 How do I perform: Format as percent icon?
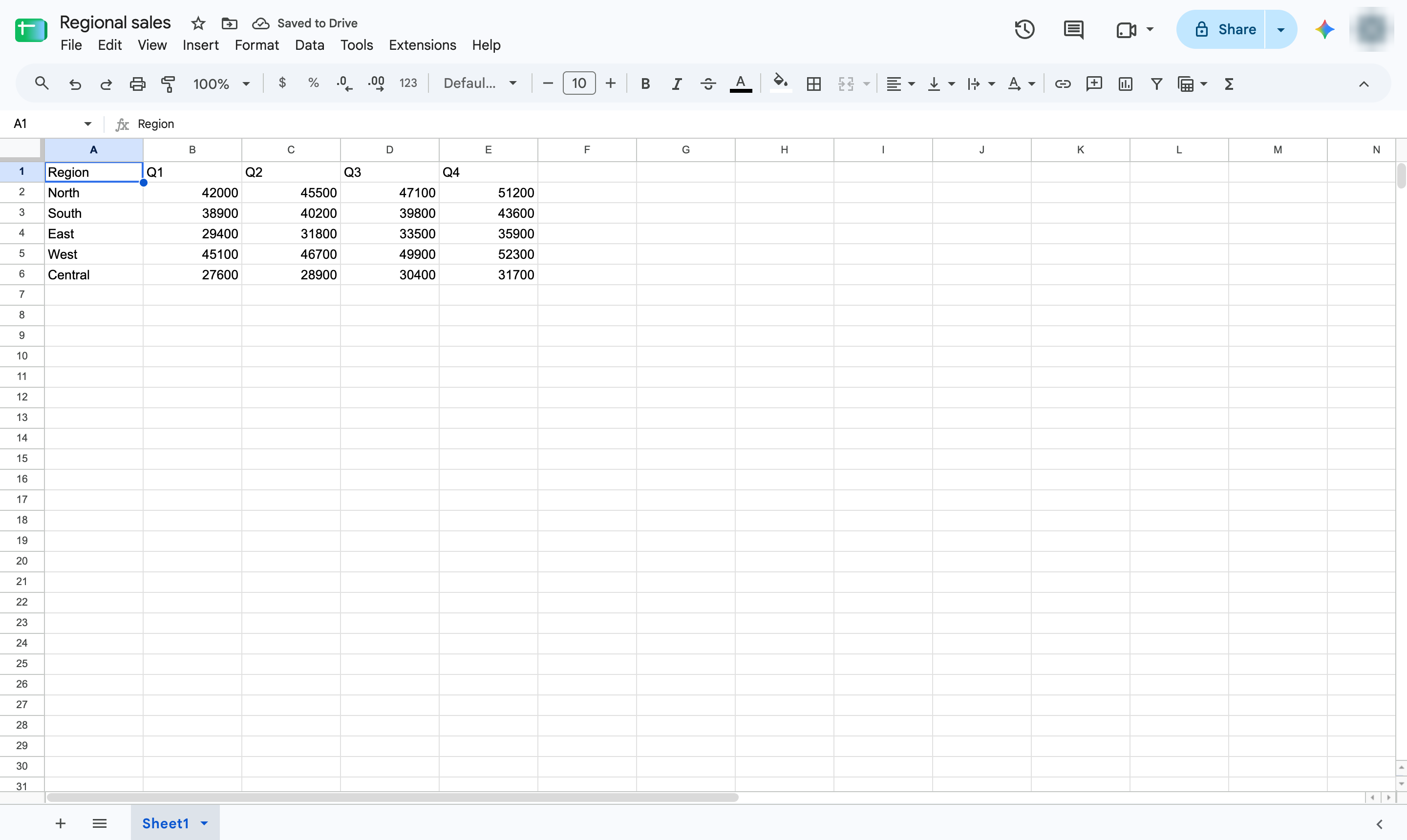click(313, 83)
